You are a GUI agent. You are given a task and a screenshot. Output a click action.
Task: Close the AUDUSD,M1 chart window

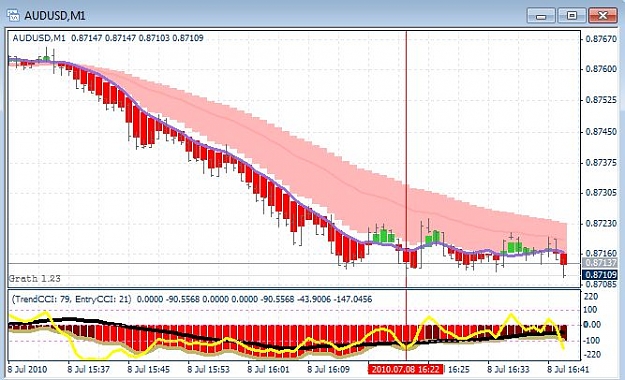(603, 16)
